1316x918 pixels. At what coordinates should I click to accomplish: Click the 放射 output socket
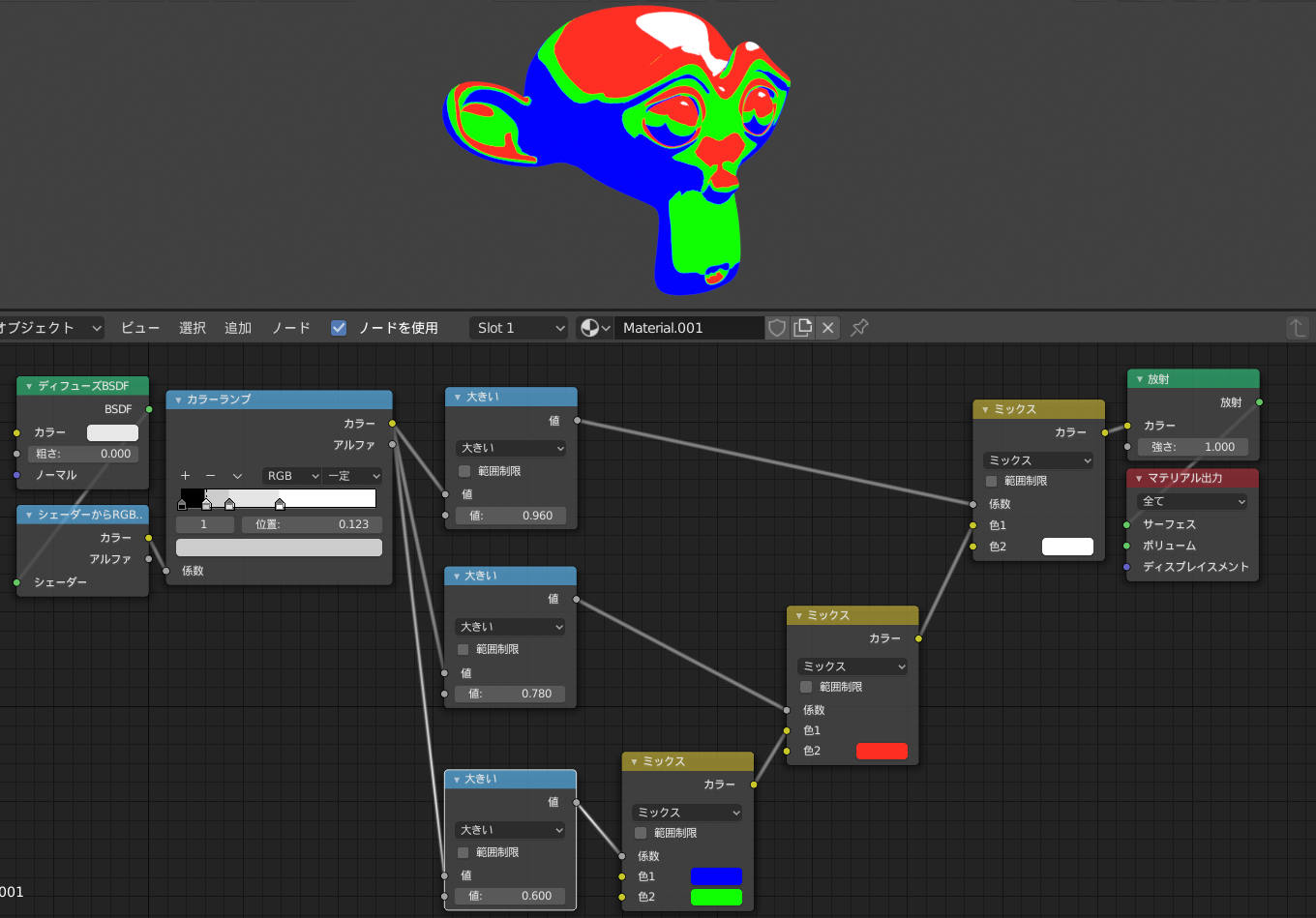pos(1259,402)
